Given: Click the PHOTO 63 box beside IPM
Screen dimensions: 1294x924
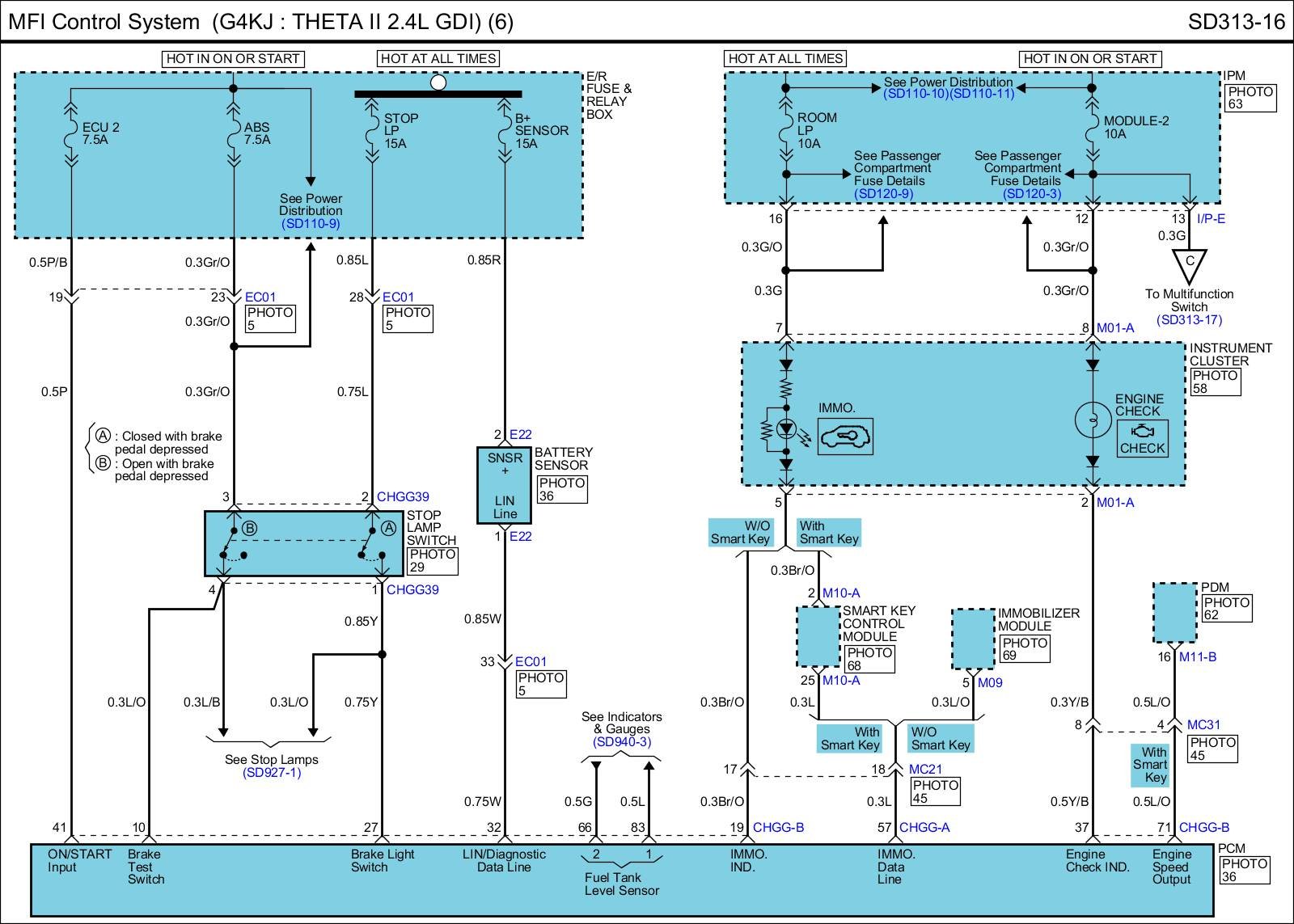Looking at the screenshot, I should coord(1250,98).
